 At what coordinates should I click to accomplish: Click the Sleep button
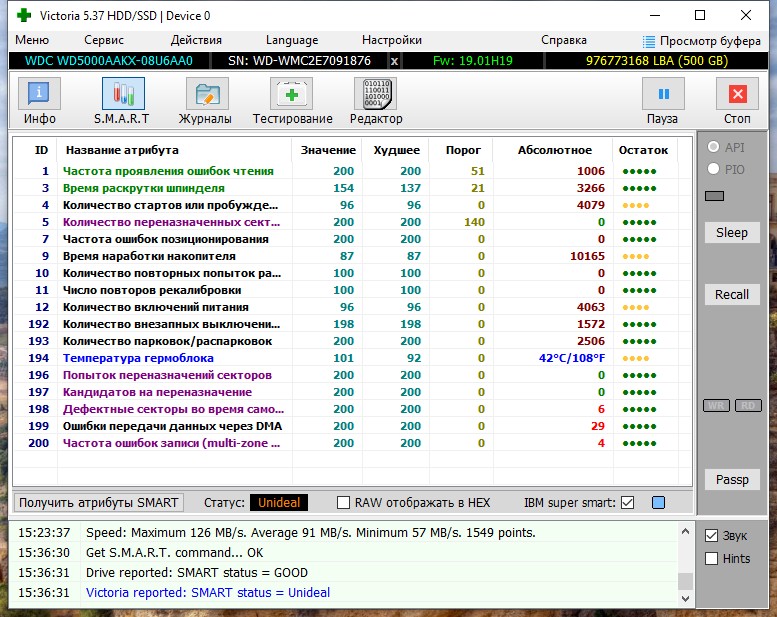[732, 232]
